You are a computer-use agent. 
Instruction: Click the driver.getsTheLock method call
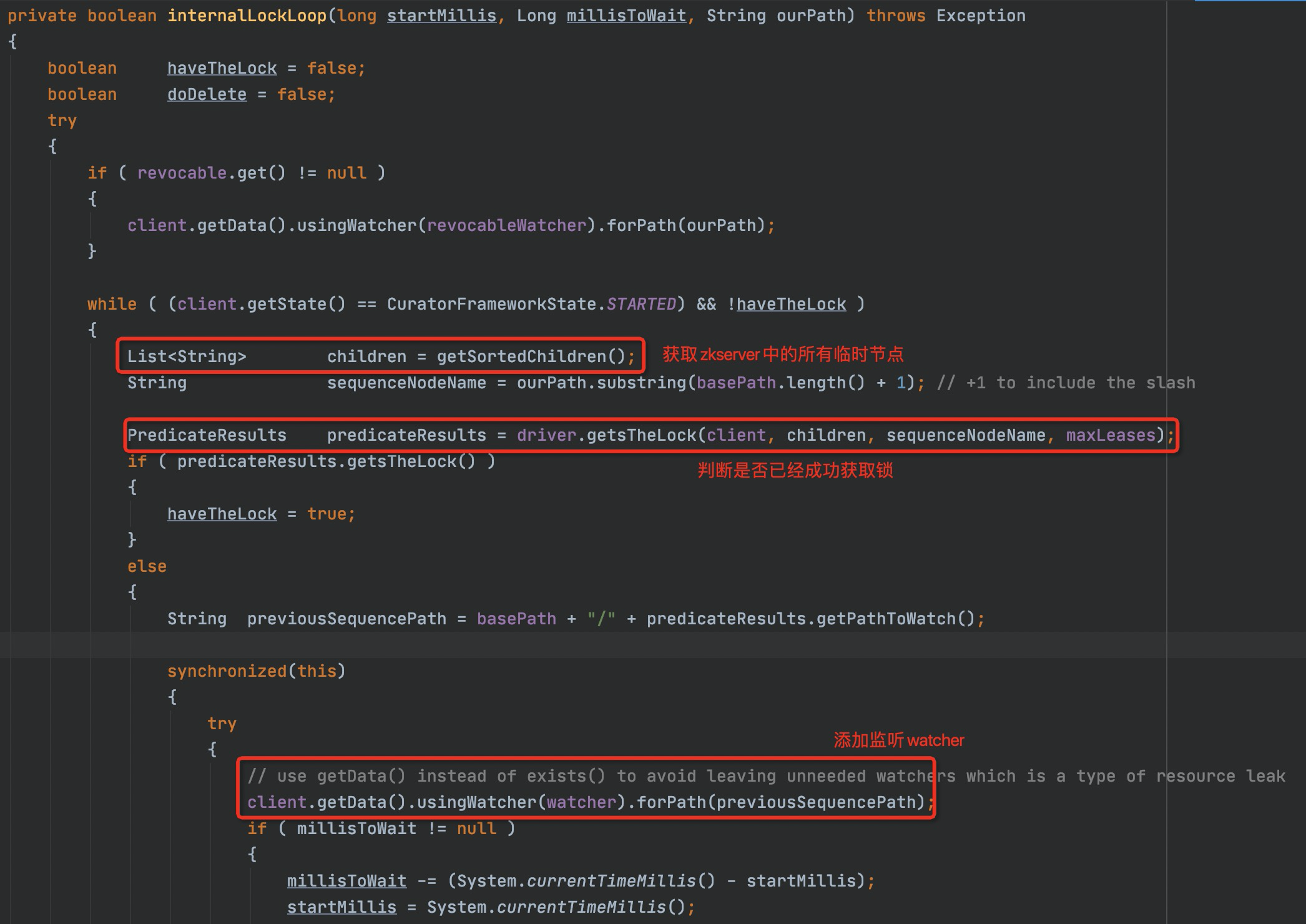[641, 435]
